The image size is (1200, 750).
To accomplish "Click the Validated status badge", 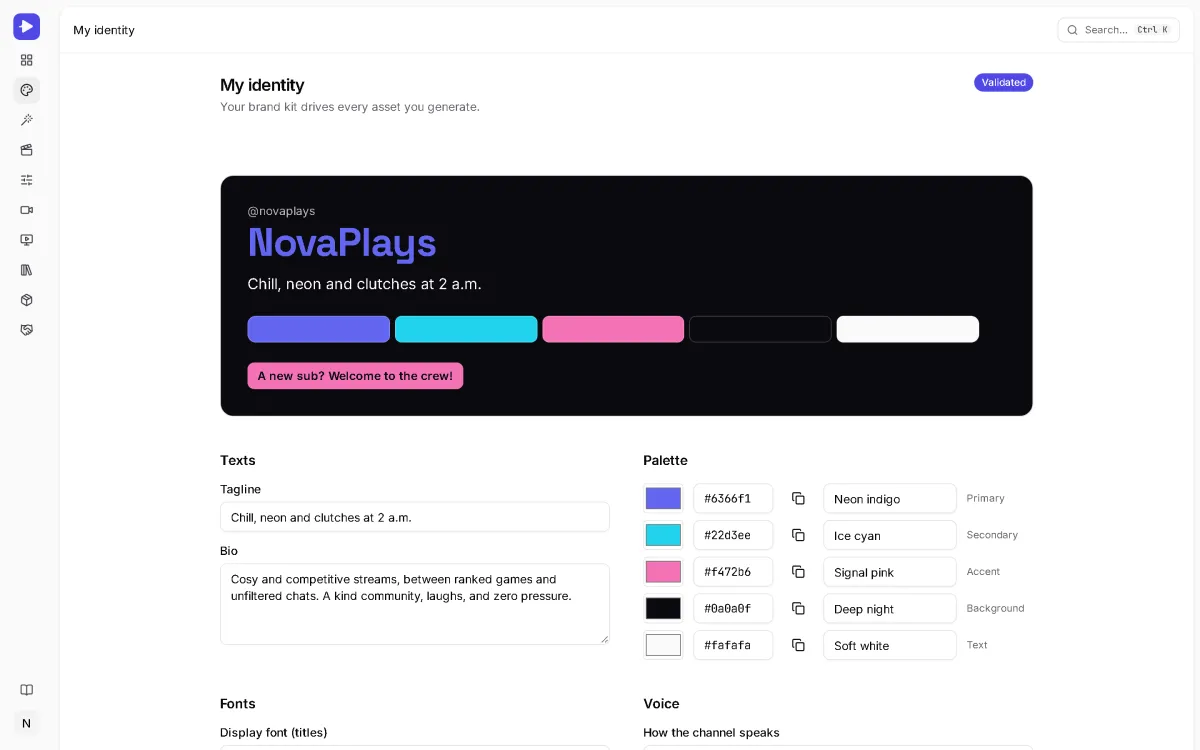I will (x=1003, y=82).
